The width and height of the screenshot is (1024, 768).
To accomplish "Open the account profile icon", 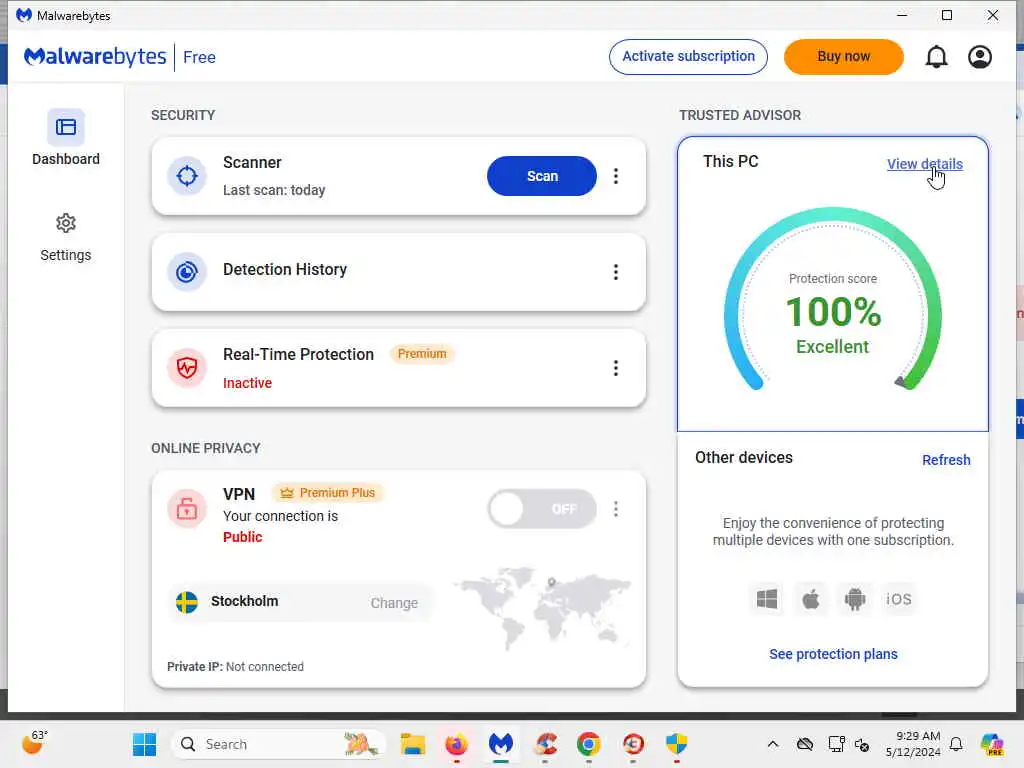I will pyautogui.click(x=980, y=57).
